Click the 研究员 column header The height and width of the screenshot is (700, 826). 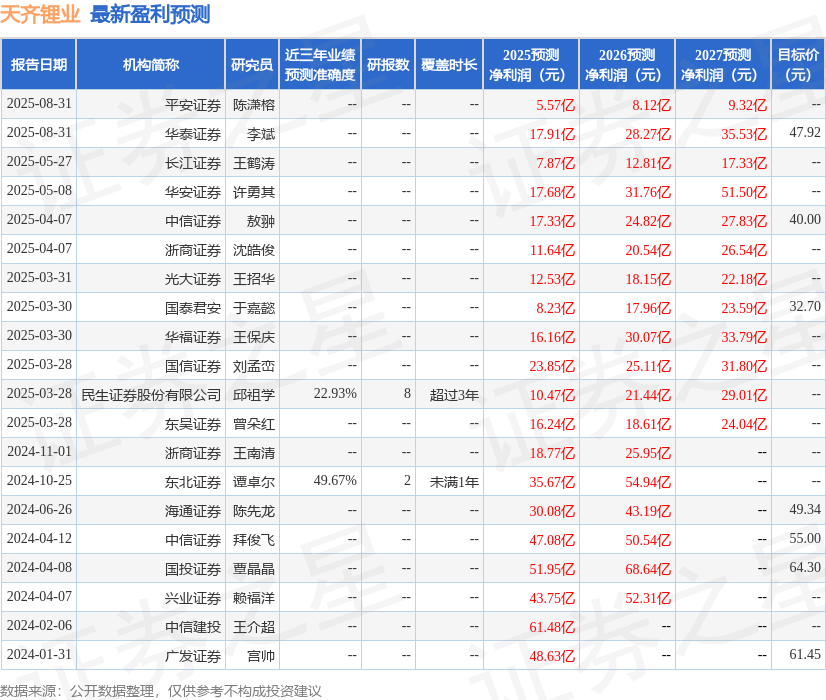point(252,62)
